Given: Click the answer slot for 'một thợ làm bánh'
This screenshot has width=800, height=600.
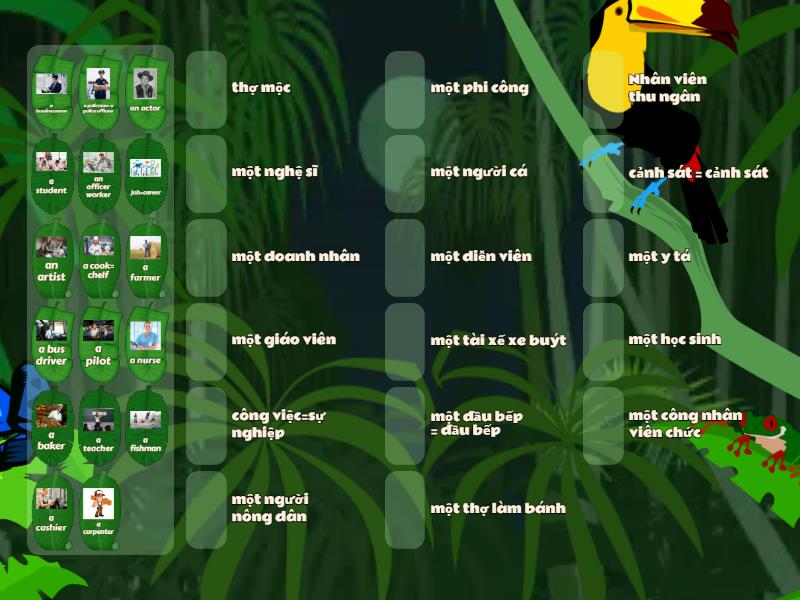Looking at the screenshot, I should (405, 510).
